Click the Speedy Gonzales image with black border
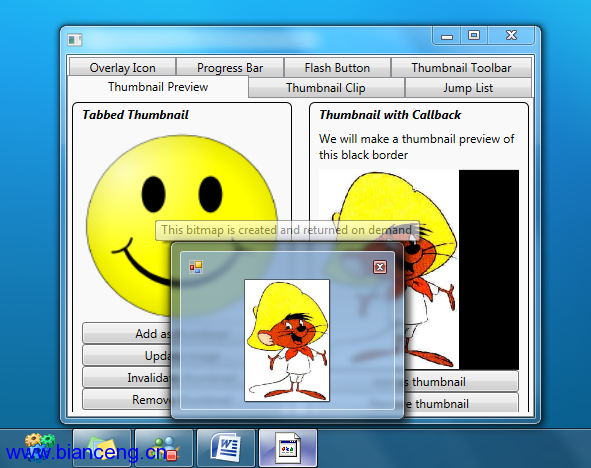 coord(419,269)
